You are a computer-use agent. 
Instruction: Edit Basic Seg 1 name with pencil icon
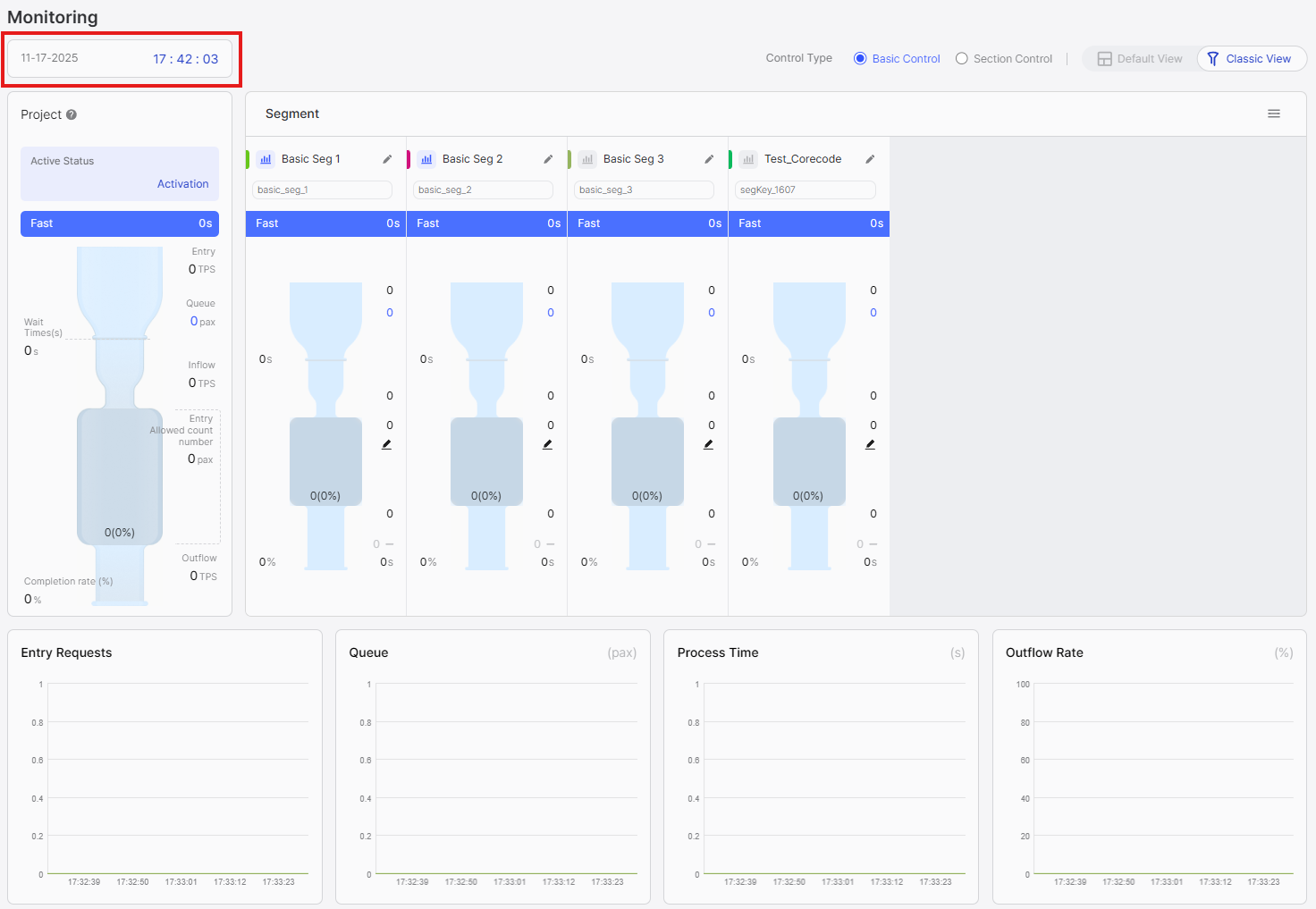pyautogui.click(x=387, y=159)
